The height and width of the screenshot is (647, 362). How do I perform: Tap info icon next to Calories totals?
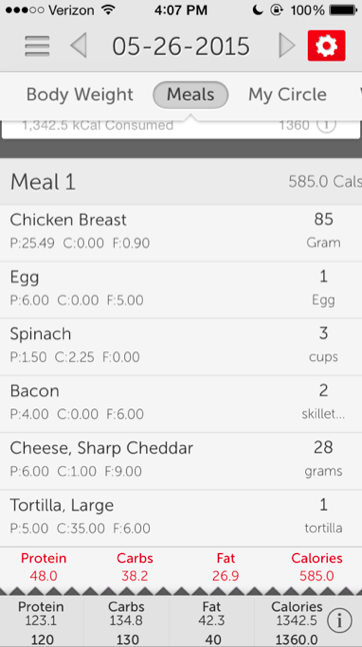tap(339, 620)
